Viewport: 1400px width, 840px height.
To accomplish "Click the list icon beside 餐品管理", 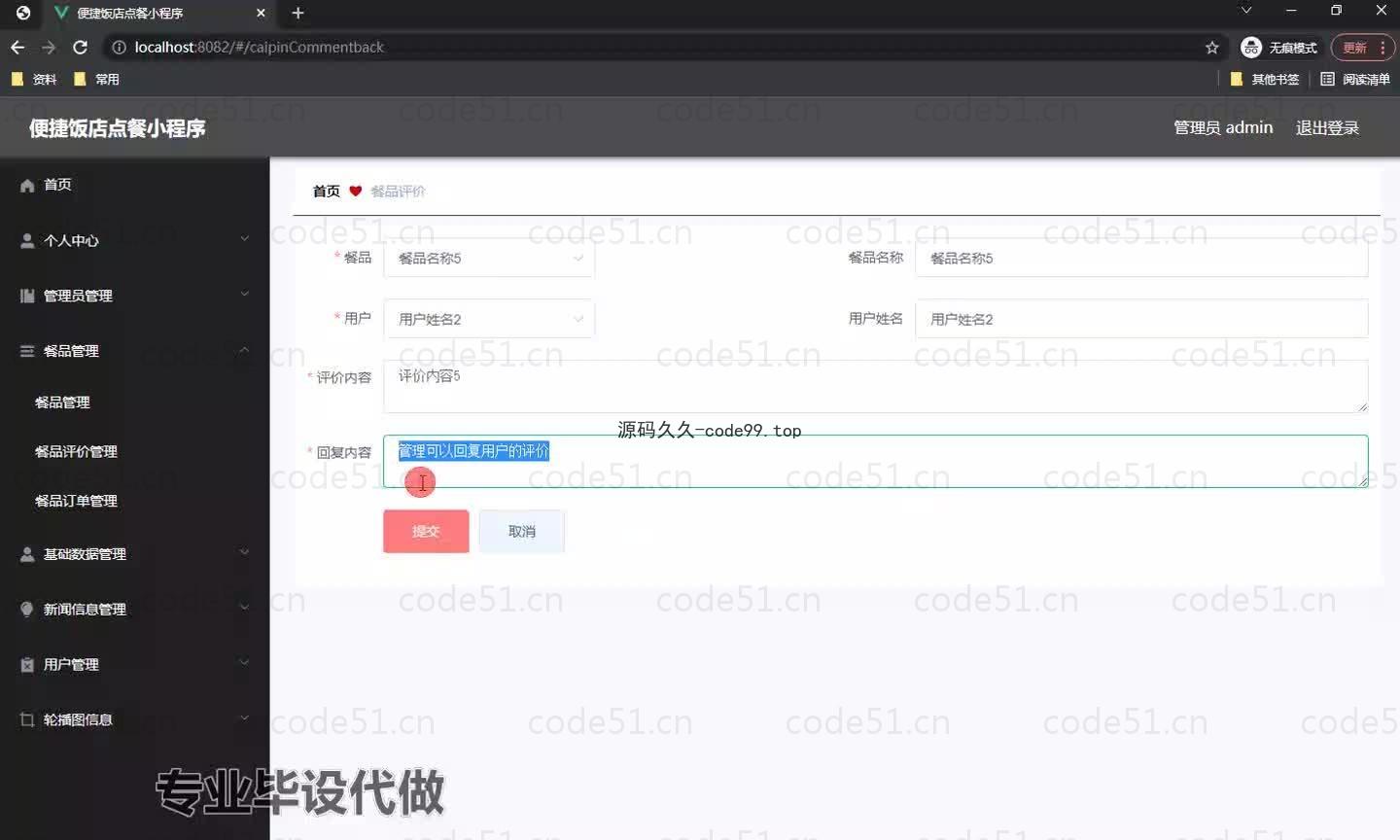I will 27,351.
